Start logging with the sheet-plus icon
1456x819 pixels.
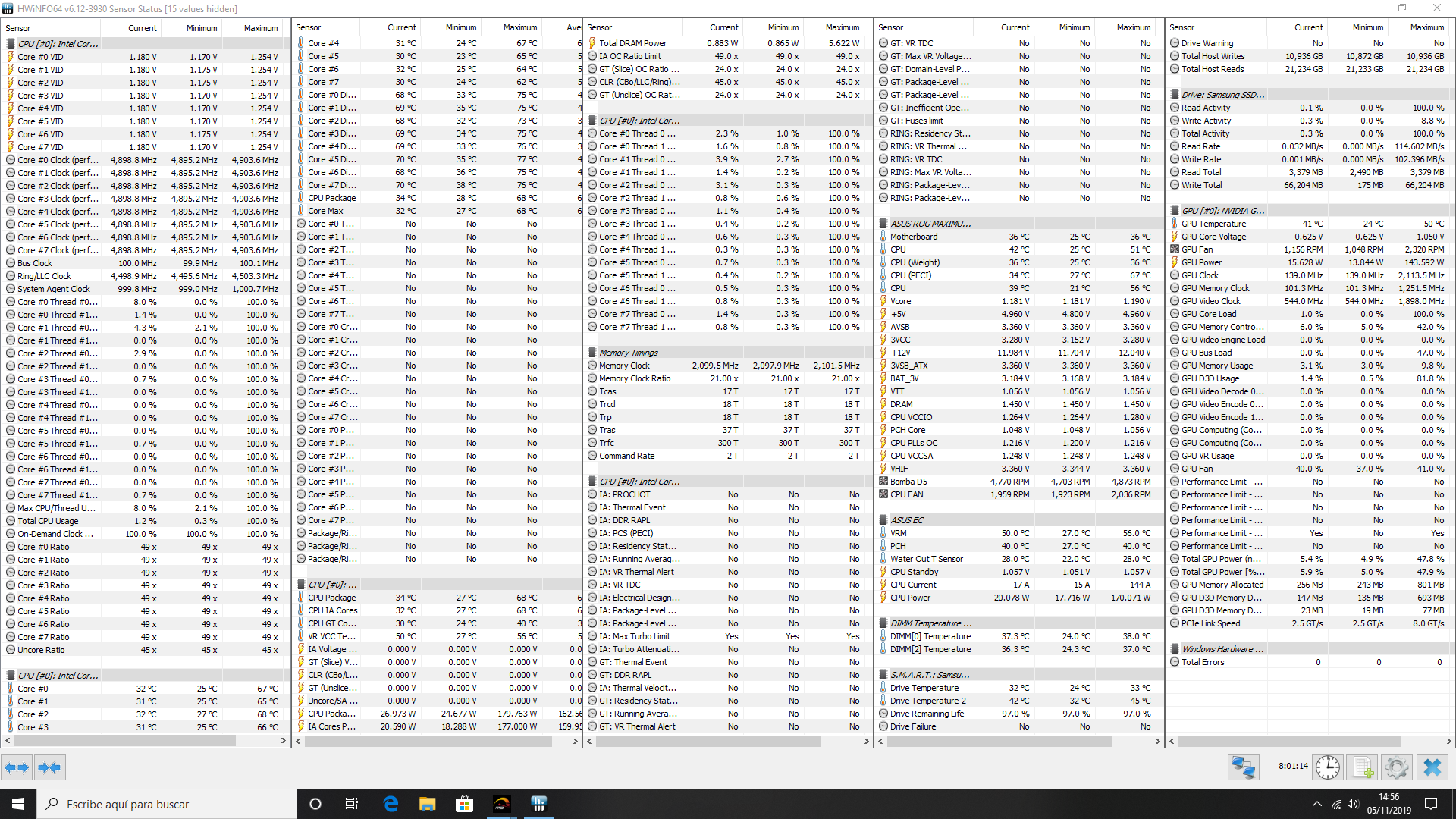[1363, 767]
